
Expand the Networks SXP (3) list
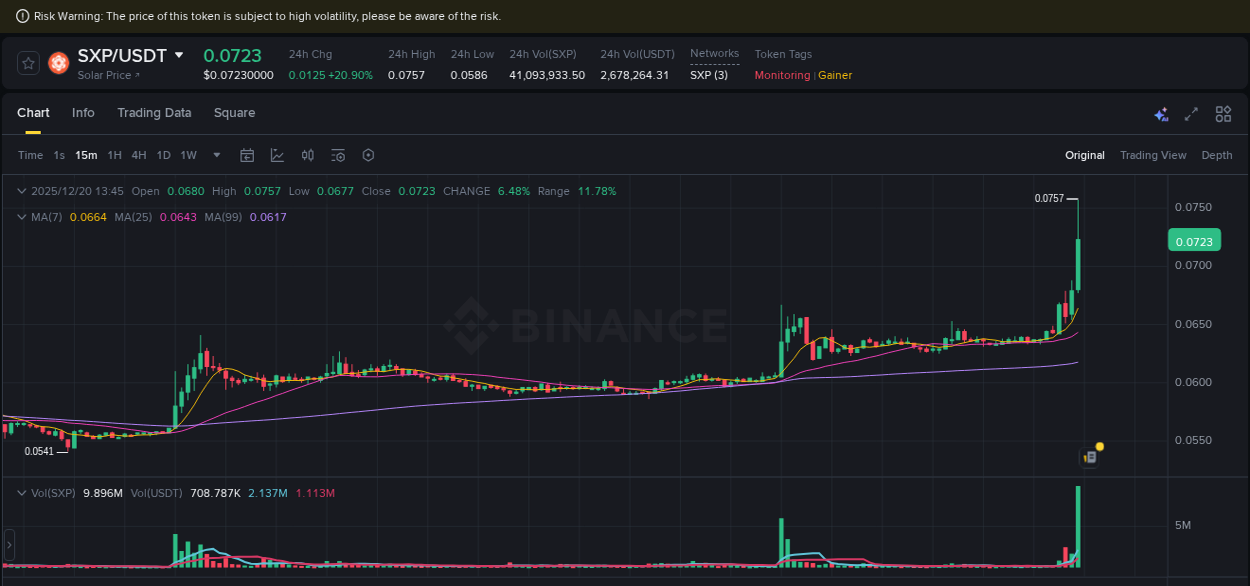707,75
